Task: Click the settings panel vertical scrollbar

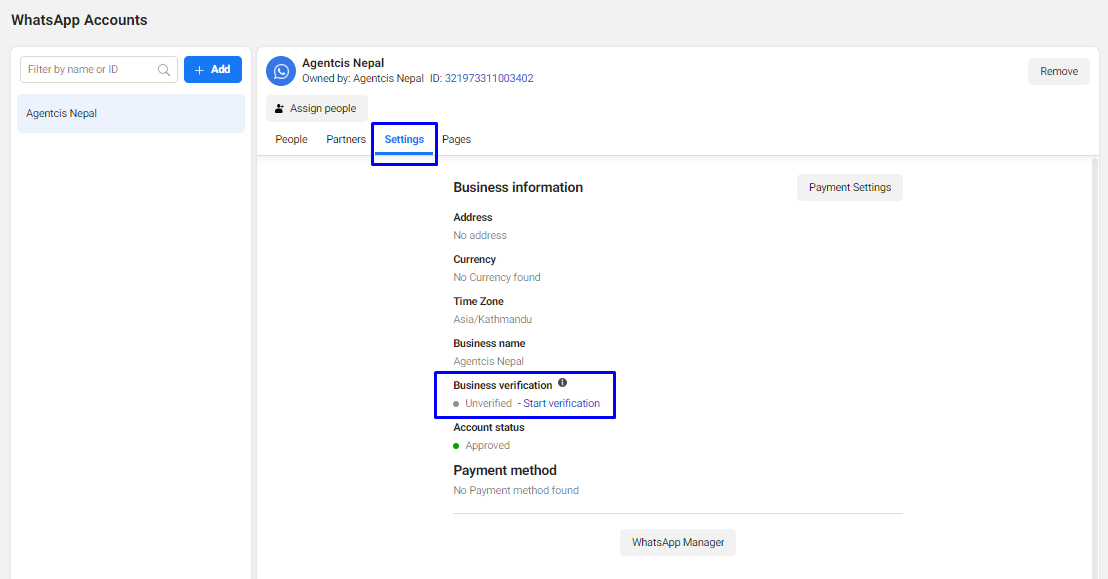Action: [1095, 368]
